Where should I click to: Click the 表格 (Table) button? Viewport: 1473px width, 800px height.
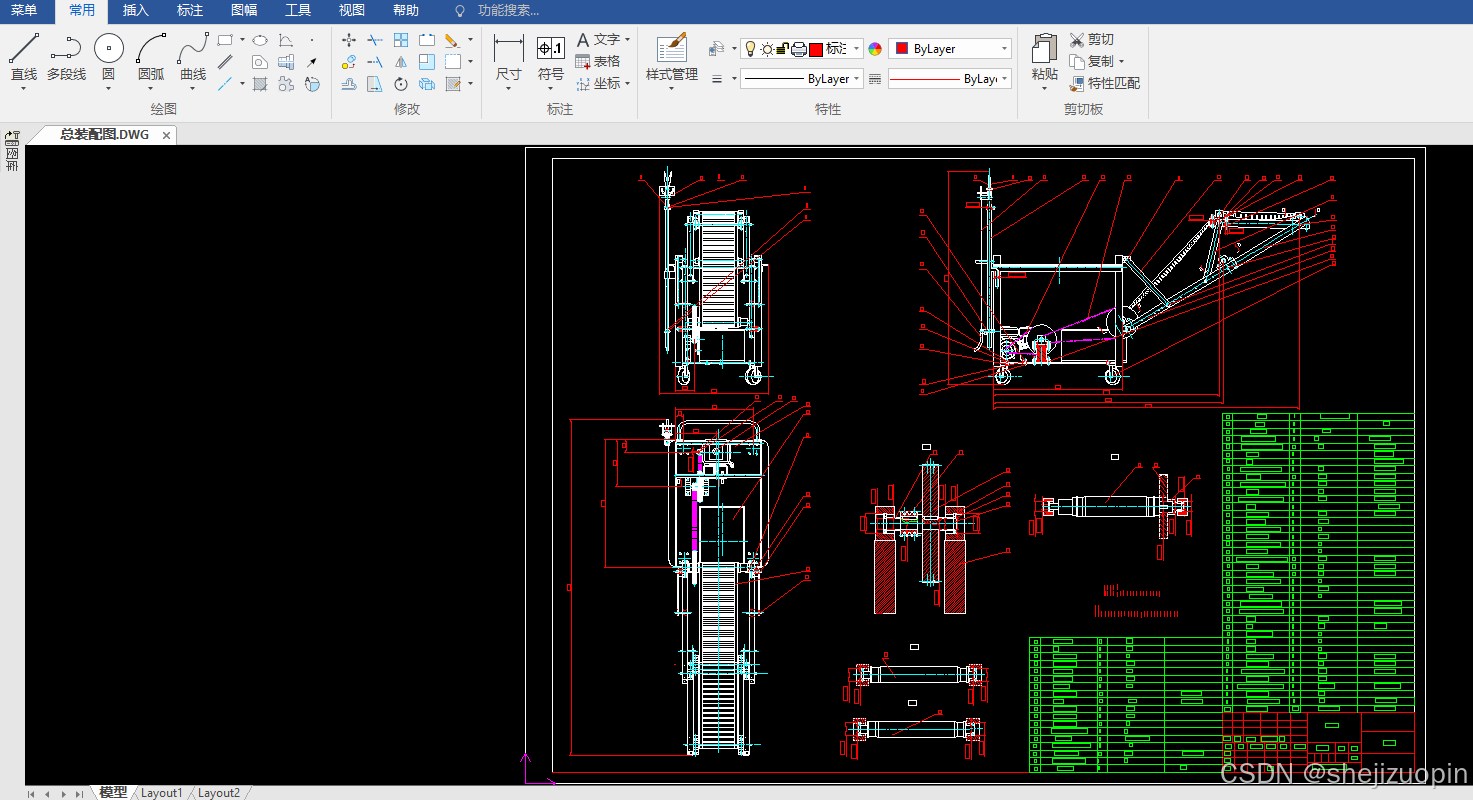[598, 61]
